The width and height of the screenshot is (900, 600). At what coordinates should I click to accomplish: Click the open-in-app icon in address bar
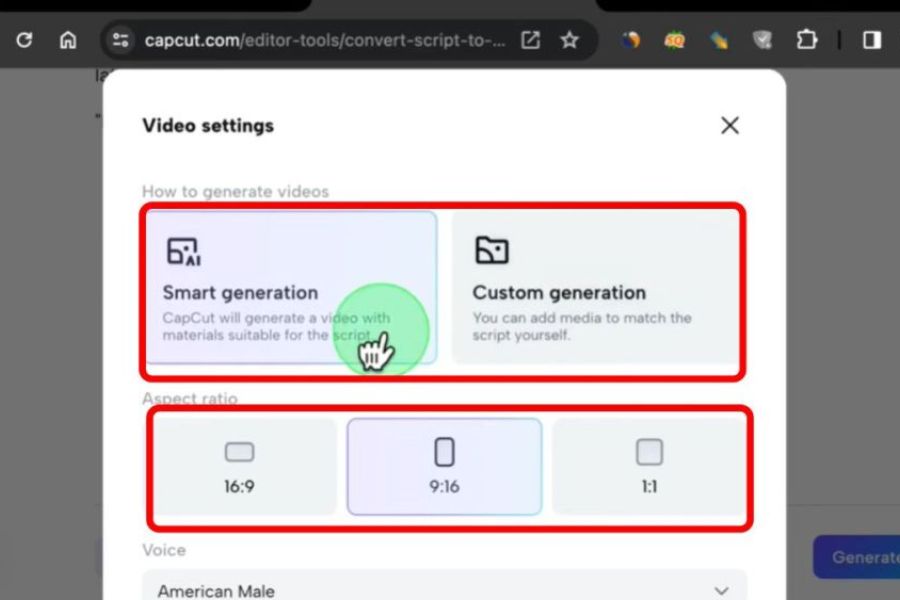pyautogui.click(x=531, y=40)
